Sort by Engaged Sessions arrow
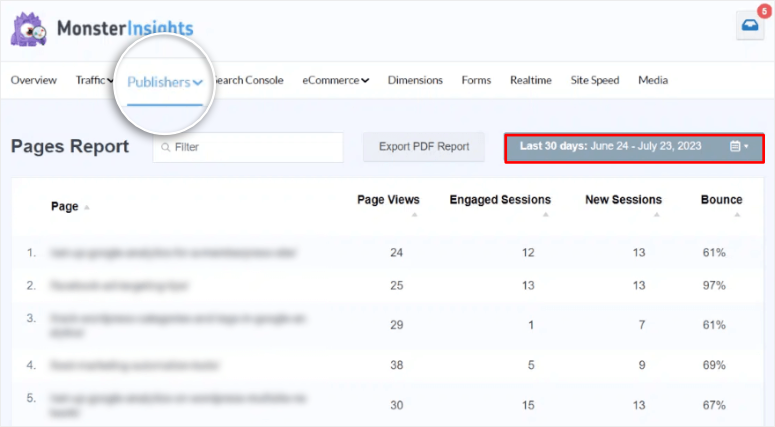775x427 pixels. coord(546,214)
